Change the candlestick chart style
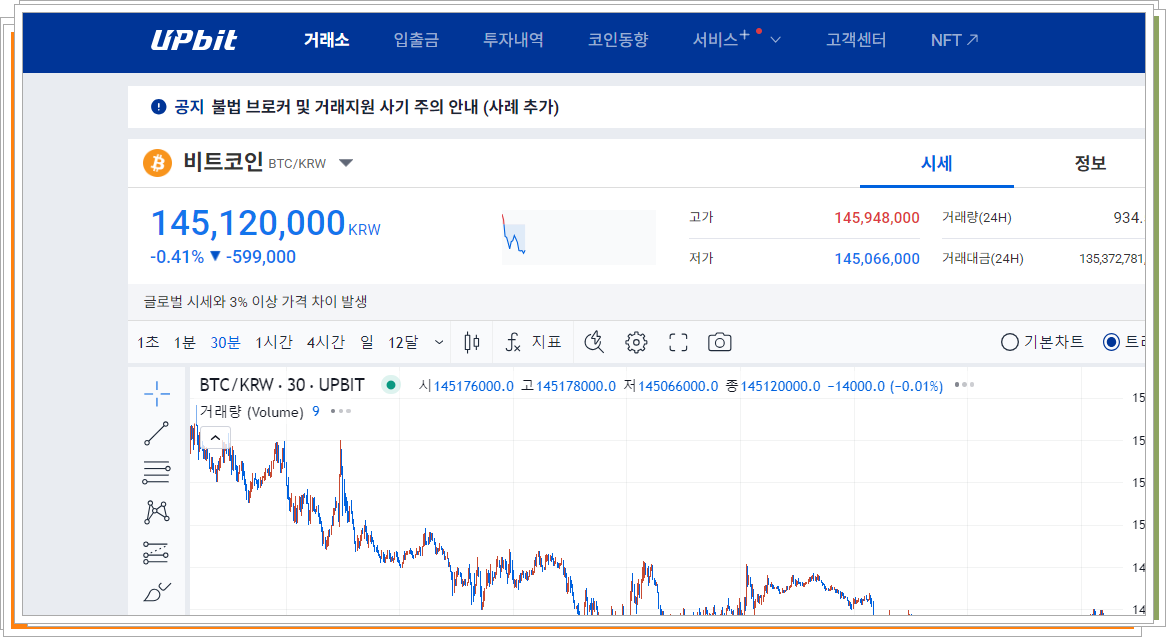1166x637 pixels. point(471,342)
